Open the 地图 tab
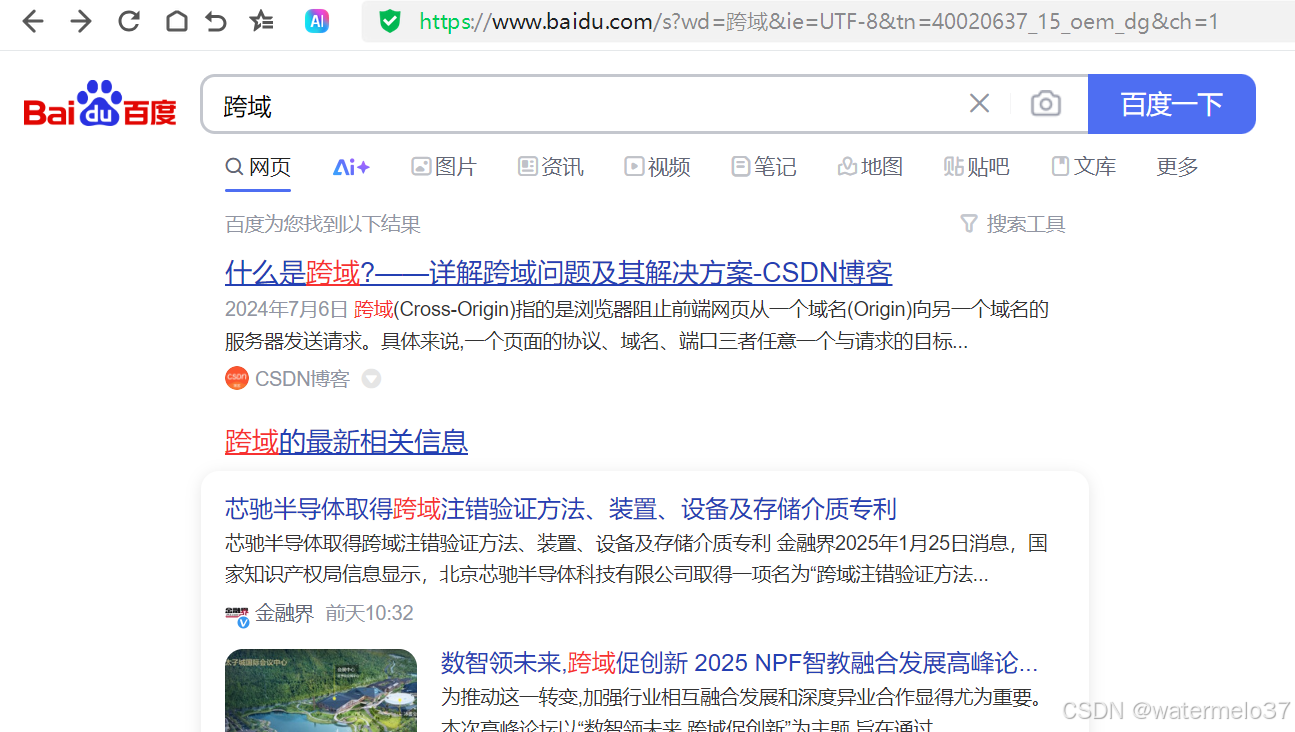The height and width of the screenshot is (732, 1295). [870, 167]
